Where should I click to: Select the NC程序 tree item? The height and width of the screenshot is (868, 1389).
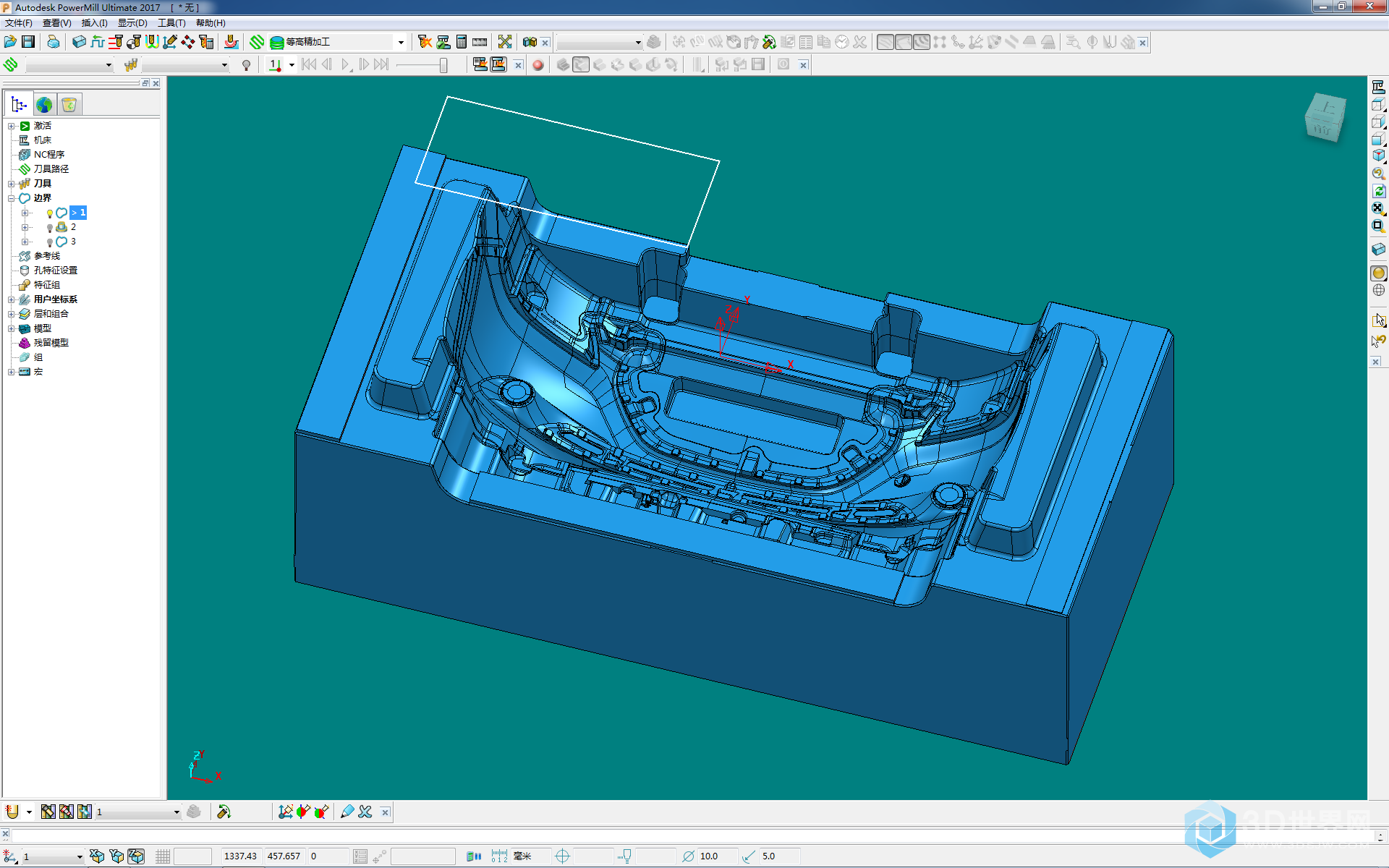coord(49,155)
